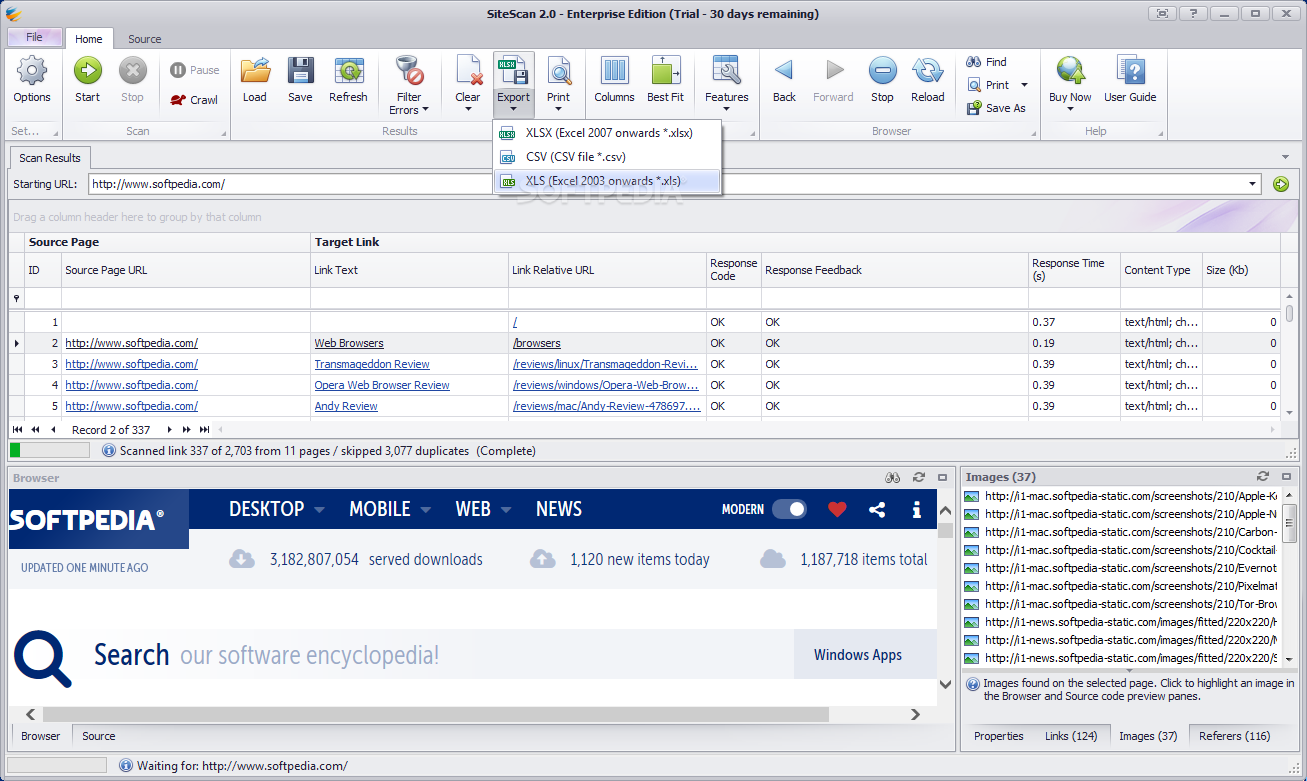Click the Images list vertical scrollbar

point(1290,526)
